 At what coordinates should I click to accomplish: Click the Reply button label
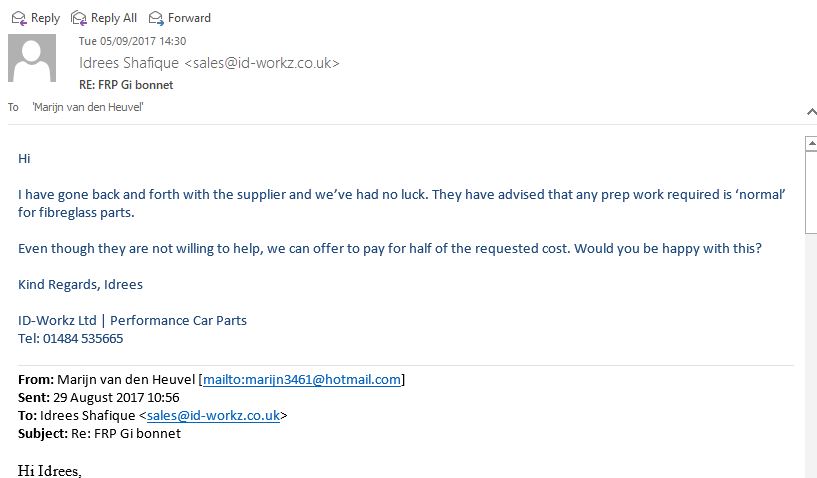(x=45, y=18)
